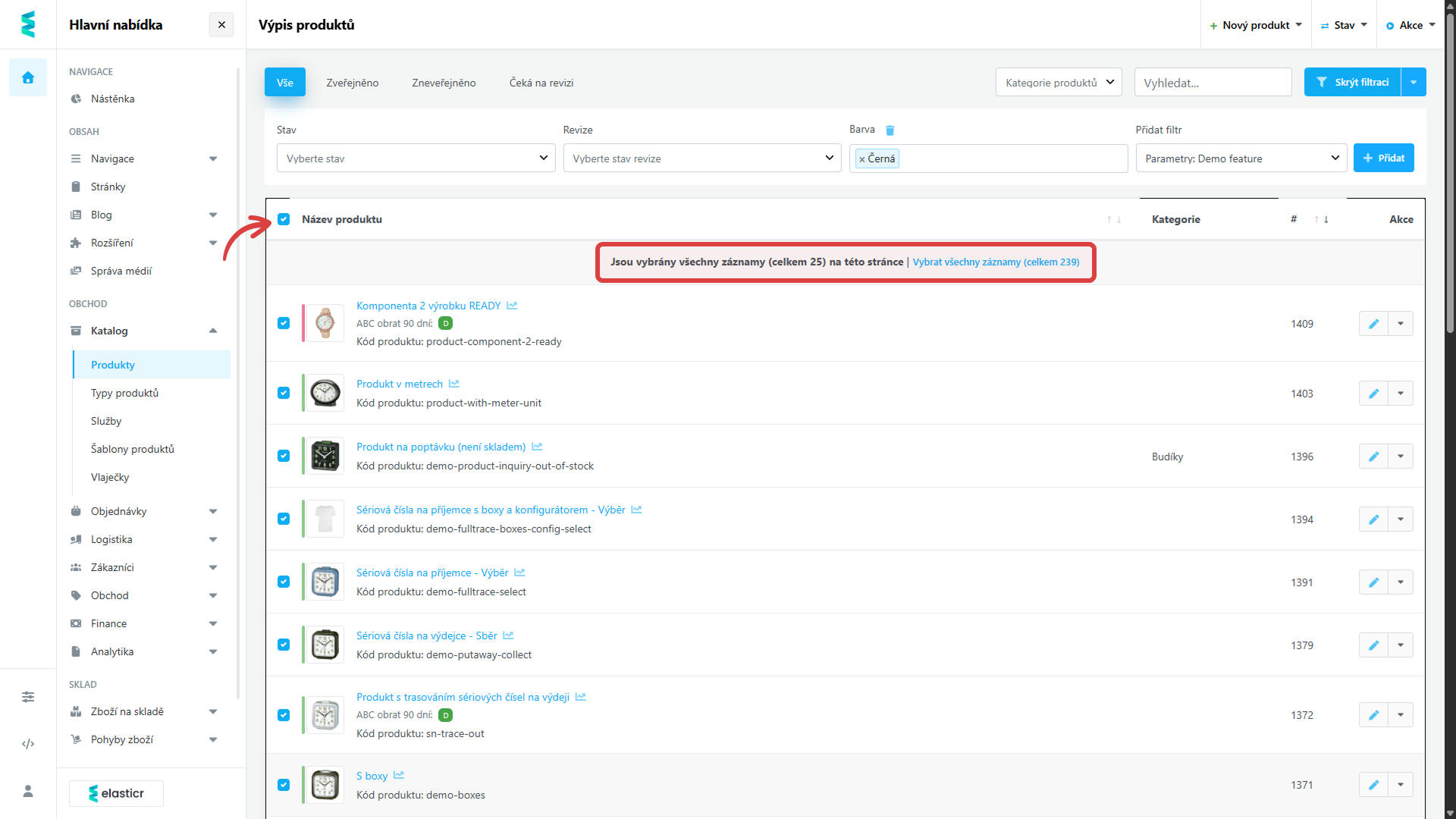The image size is (1456, 819).
Task: Click the code brackets icon in left rail
Action: pyautogui.click(x=28, y=744)
